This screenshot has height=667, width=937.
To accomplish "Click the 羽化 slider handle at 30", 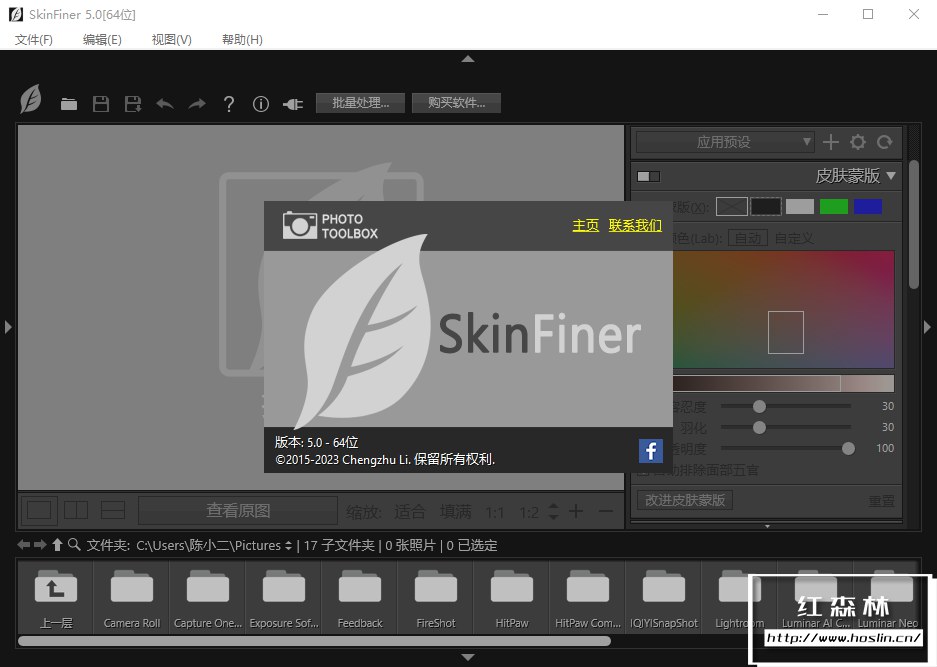I will coord(759,427).
